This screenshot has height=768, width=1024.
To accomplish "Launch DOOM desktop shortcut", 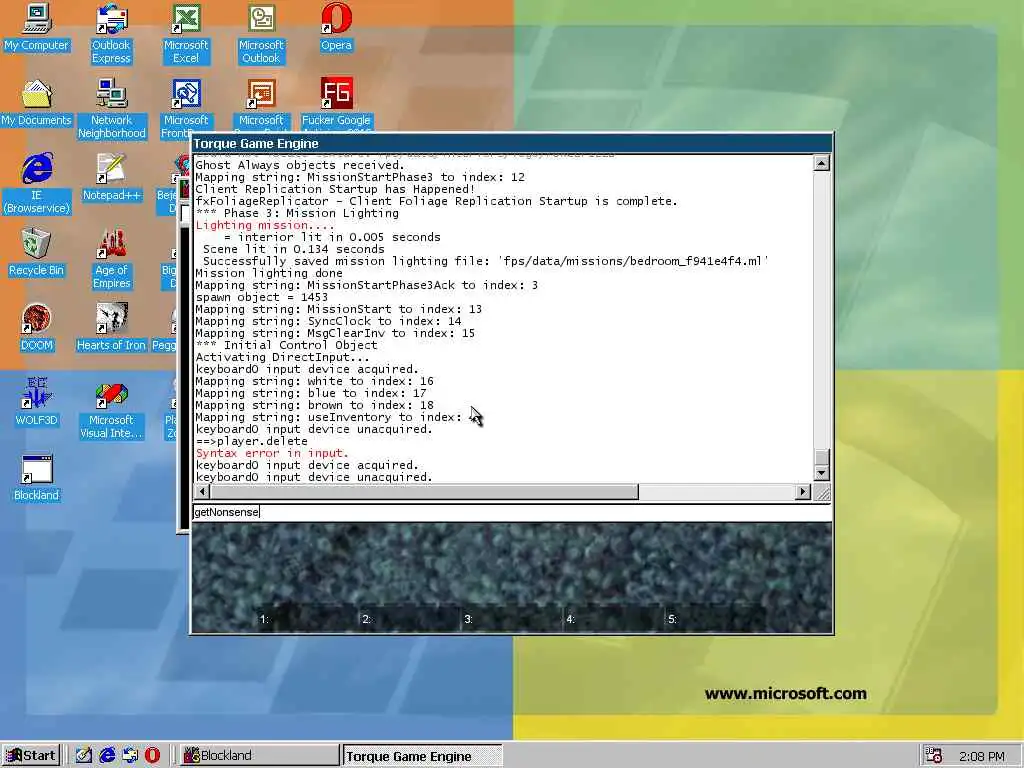I will [x=36, y=328].
